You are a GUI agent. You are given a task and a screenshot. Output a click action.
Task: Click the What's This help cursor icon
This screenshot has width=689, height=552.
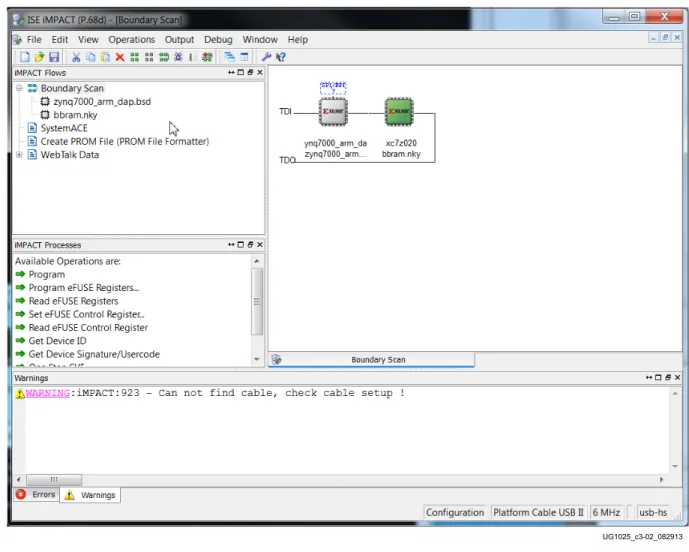click(280, 57)
